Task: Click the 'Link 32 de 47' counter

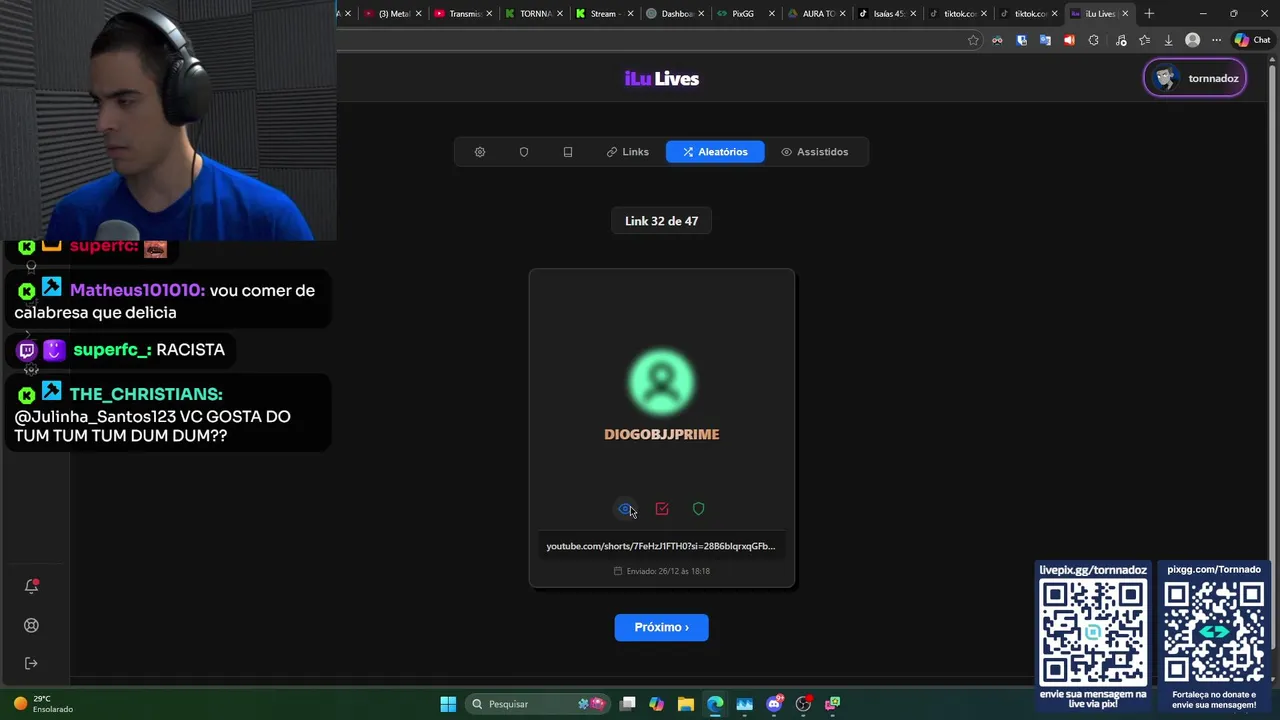Action: click(x=662, y=221)
